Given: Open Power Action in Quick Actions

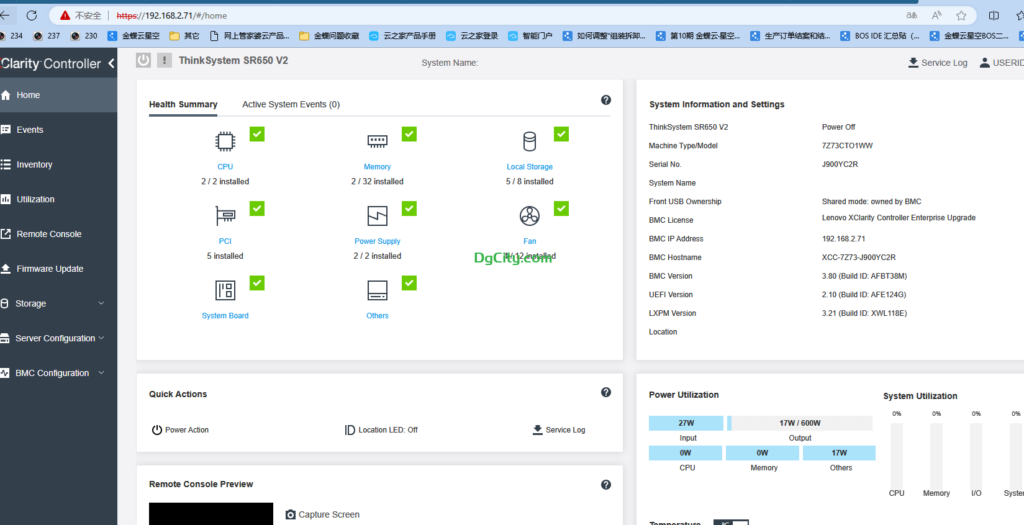Looking at the screenshot, I should pos(180,430).
